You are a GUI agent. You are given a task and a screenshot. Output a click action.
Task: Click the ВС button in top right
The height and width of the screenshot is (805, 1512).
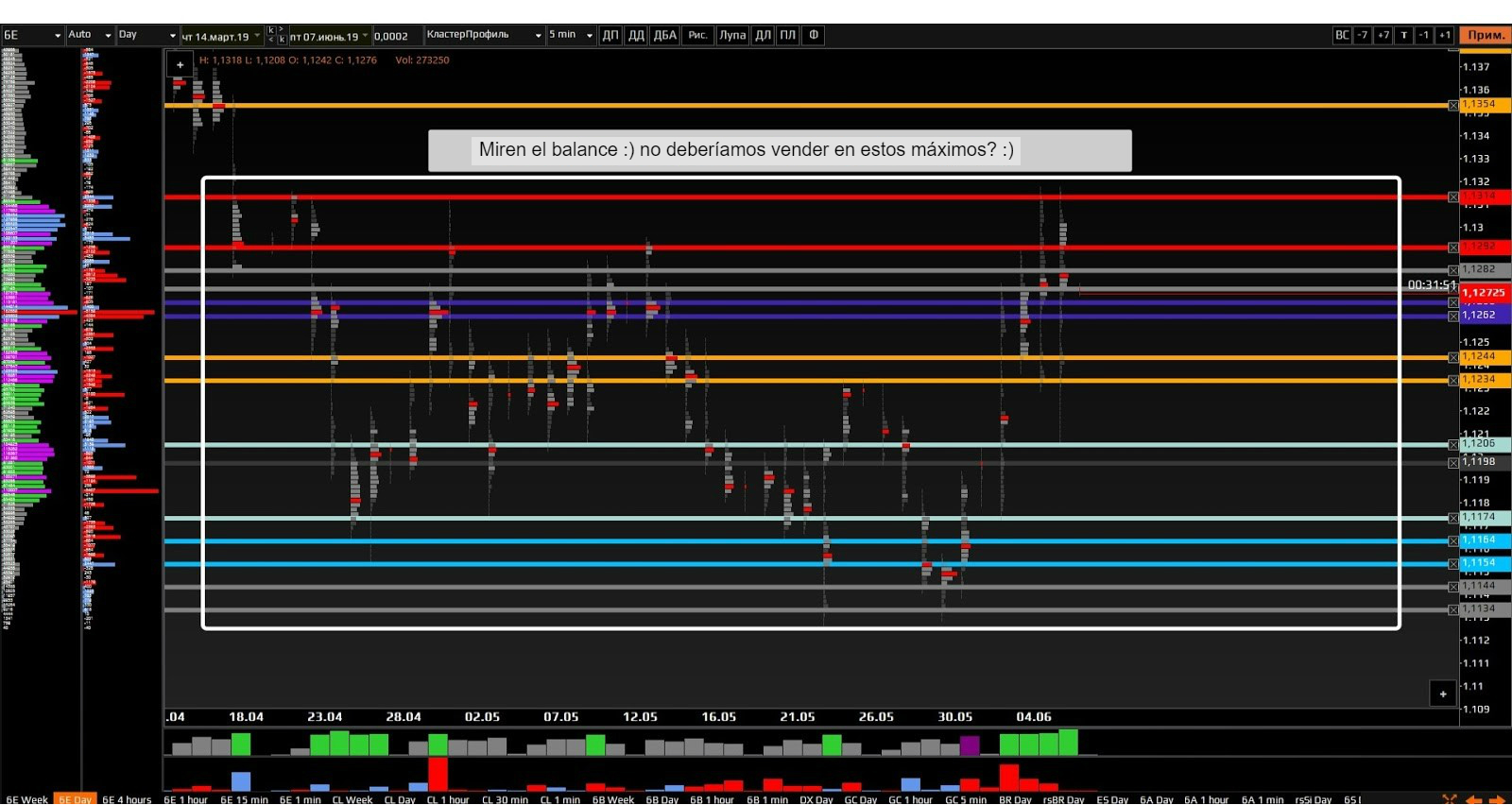pos(1342,35)
